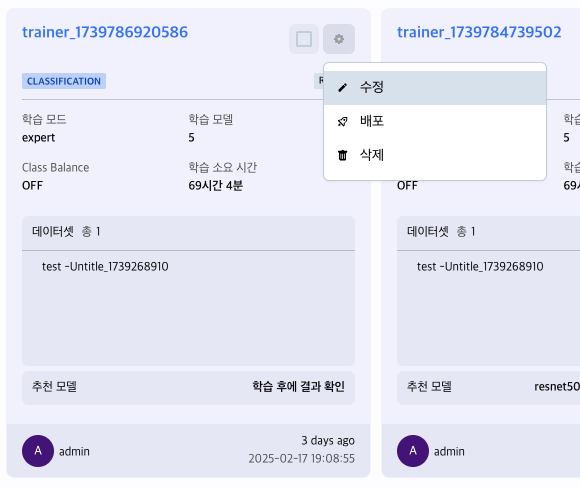Click the CLASSIFICATION tag badge
Screen dimensions: 580x488
[64, 81]
